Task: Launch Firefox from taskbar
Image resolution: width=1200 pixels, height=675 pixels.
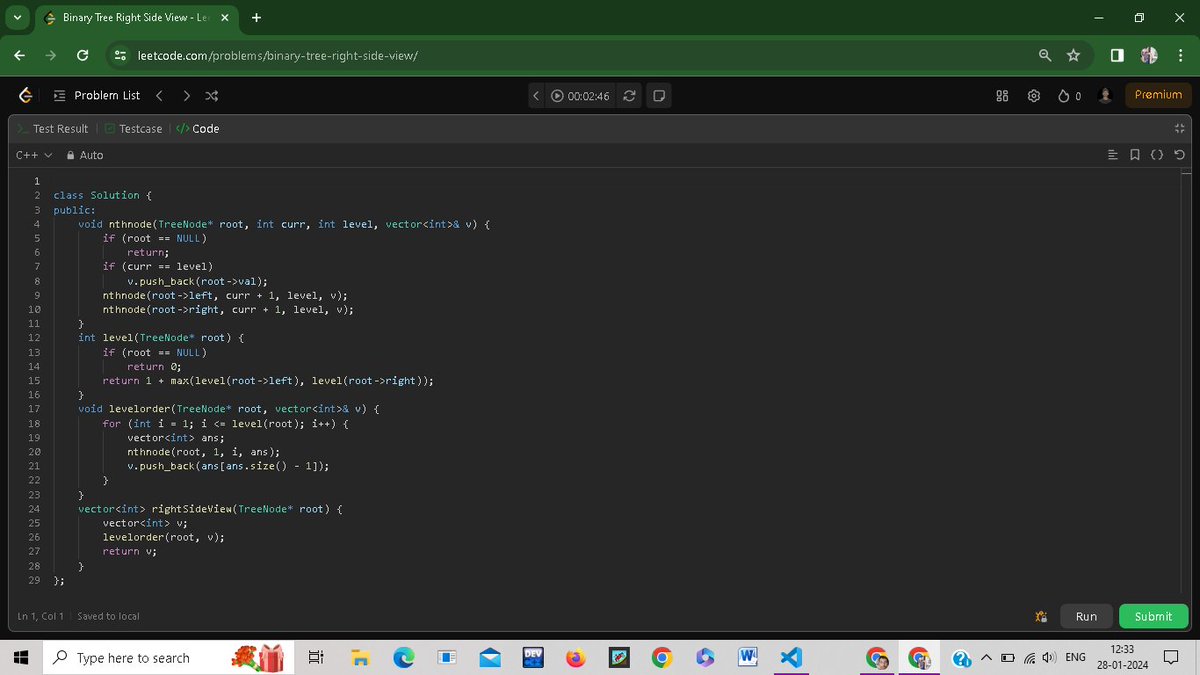Action: pyautogui.click(x=575, y=657)
